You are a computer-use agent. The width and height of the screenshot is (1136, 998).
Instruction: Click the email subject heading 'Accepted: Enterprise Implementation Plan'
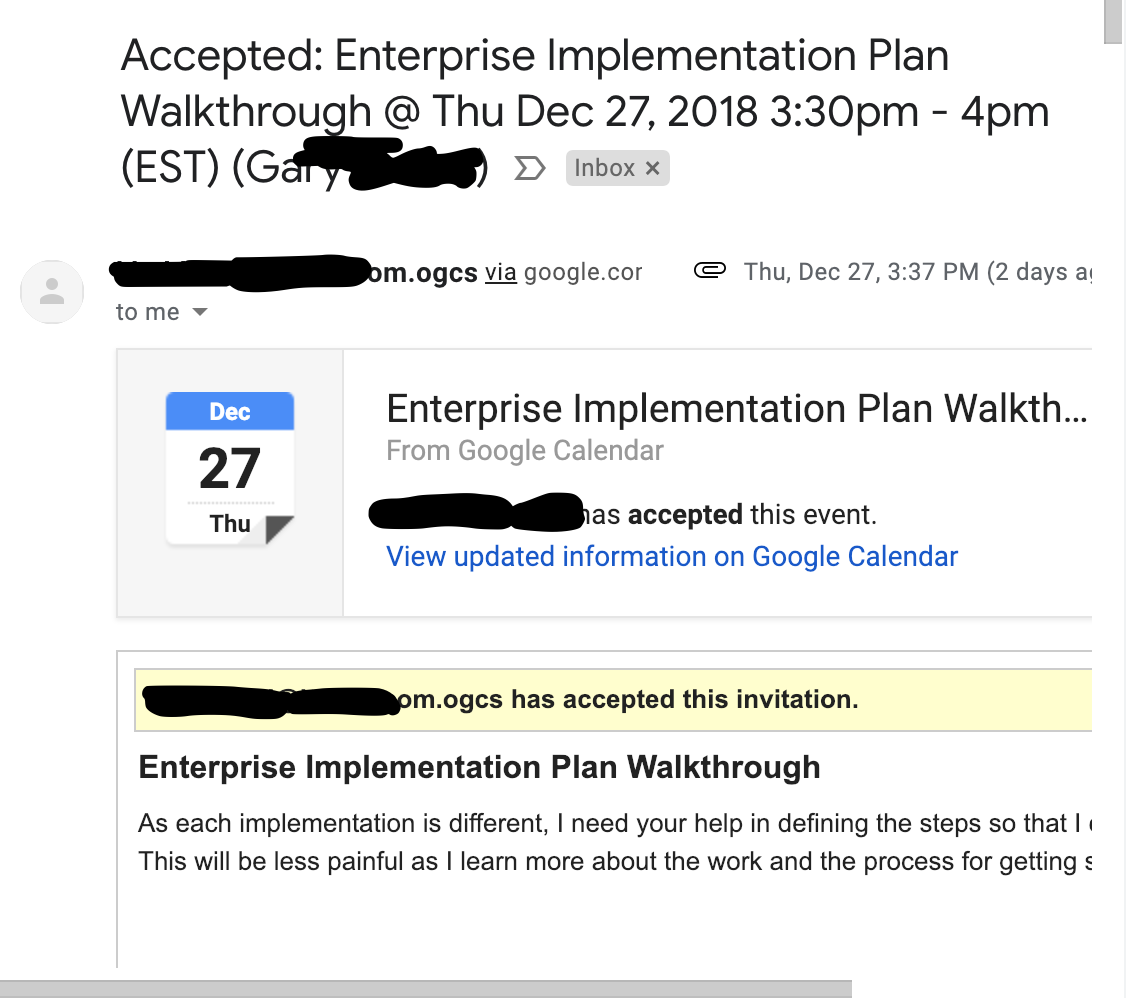[x=535, y=56]
